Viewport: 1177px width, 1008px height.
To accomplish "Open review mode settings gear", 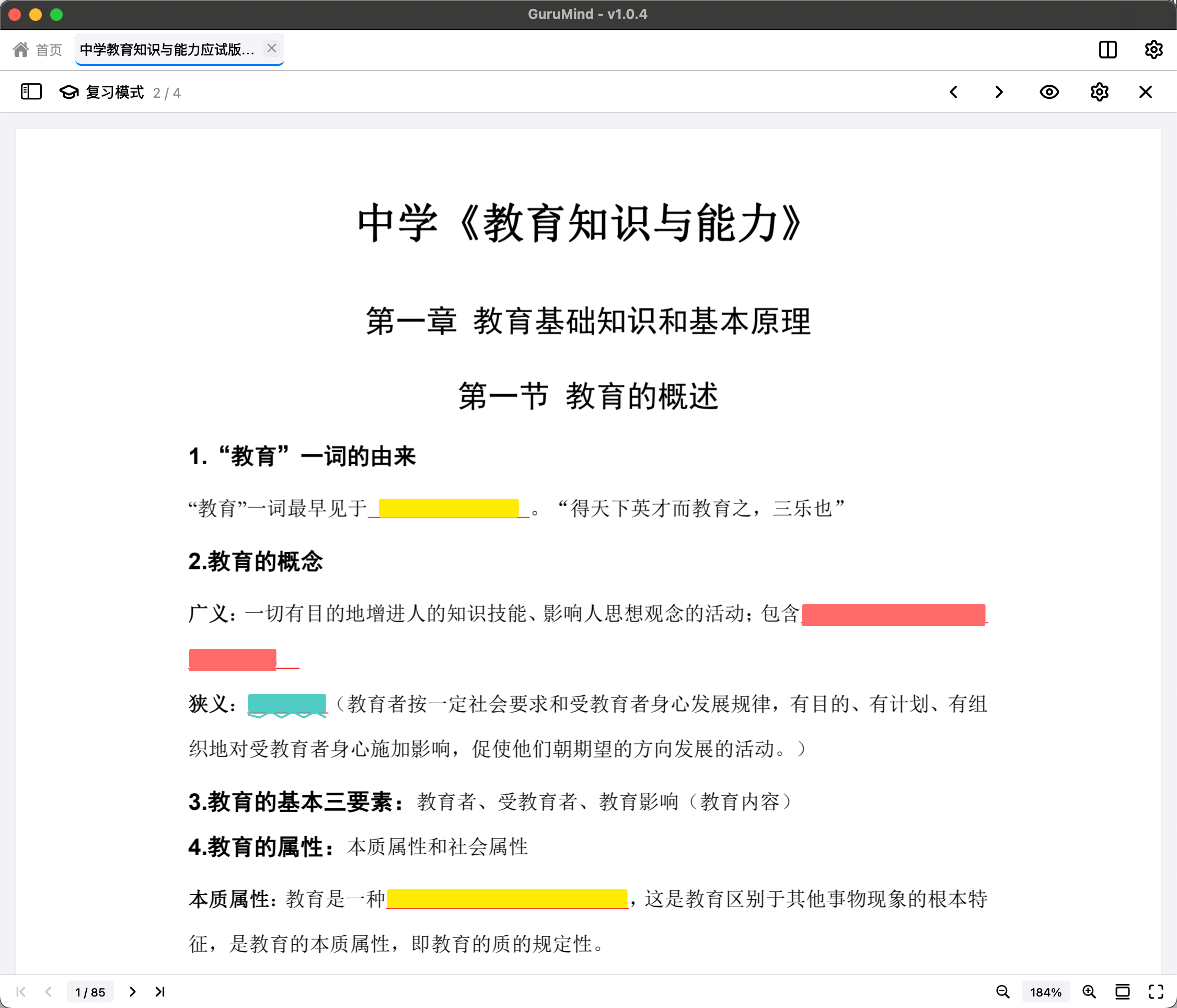I will click(x=1099, y=92).
